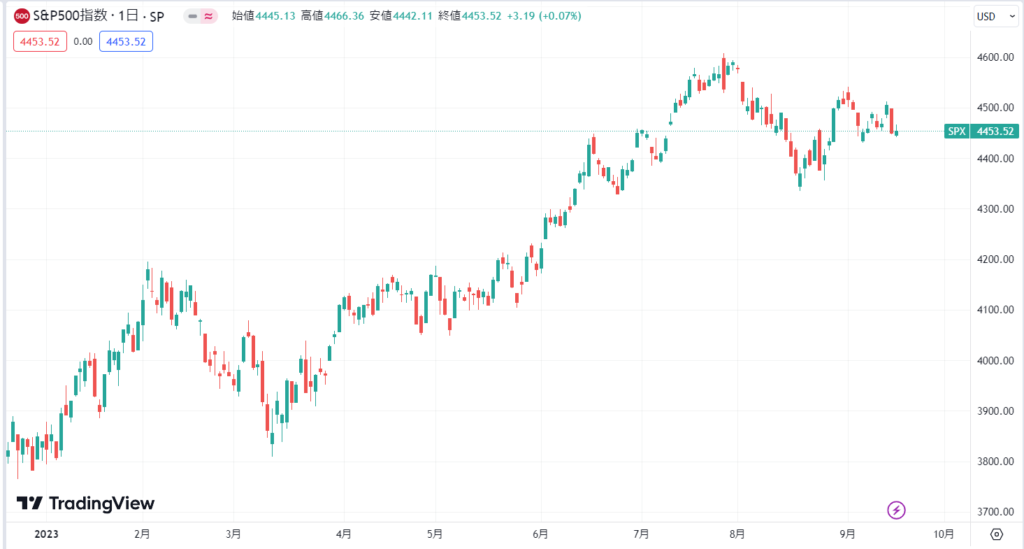Screen dimensions: 1024x549
Task: Click the 終値 4453.52 close value
Action: (470, 16)
